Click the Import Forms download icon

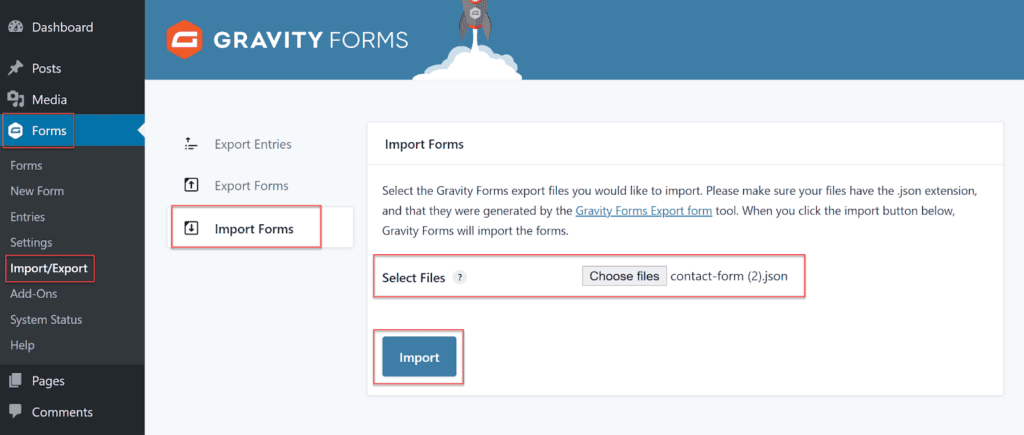pos(191,229)
